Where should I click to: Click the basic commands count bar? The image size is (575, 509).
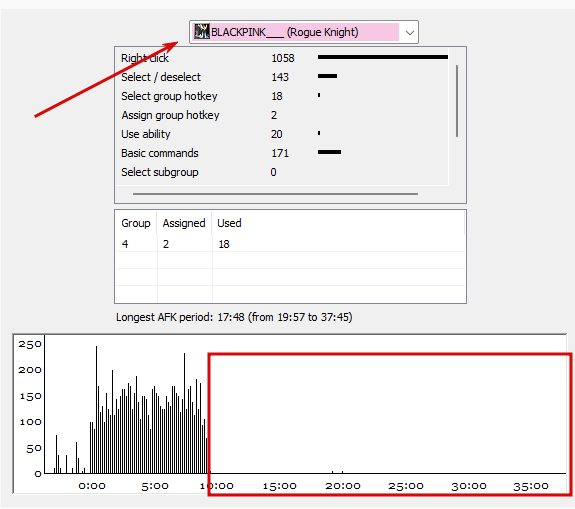[x=329, y=152]
